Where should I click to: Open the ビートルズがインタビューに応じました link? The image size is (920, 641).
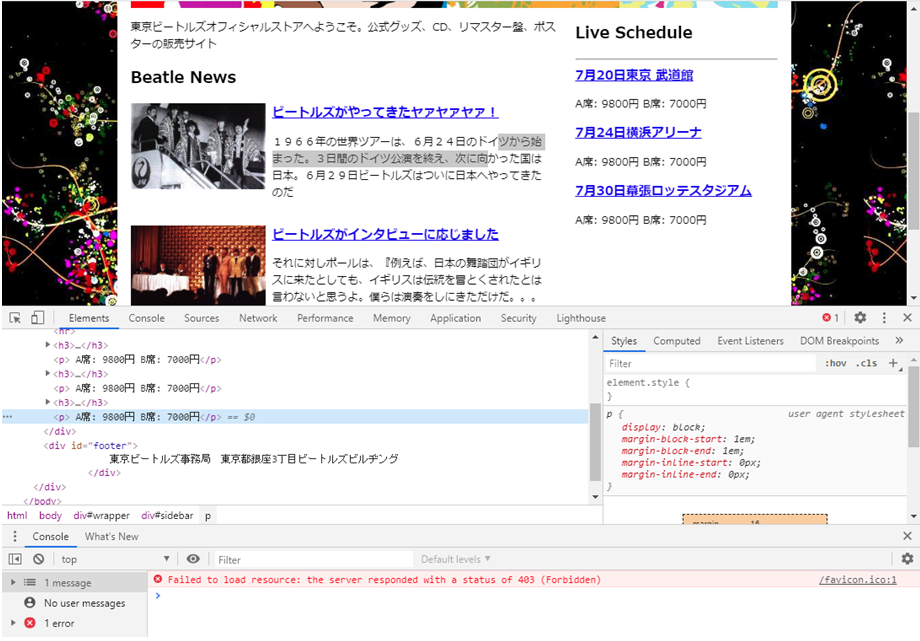tap(385, 234)
